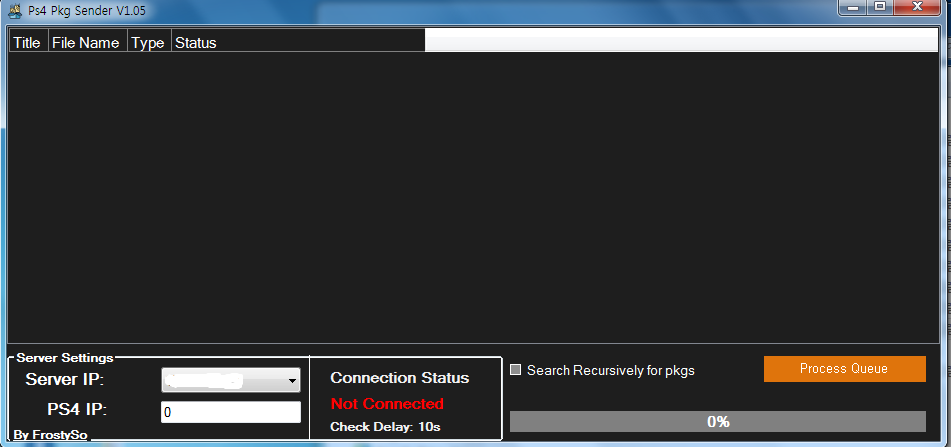Image resolution: width=951 pixels, height=447 pixels.
Task: Sort by the File Name column header
Action: point(87,42)
